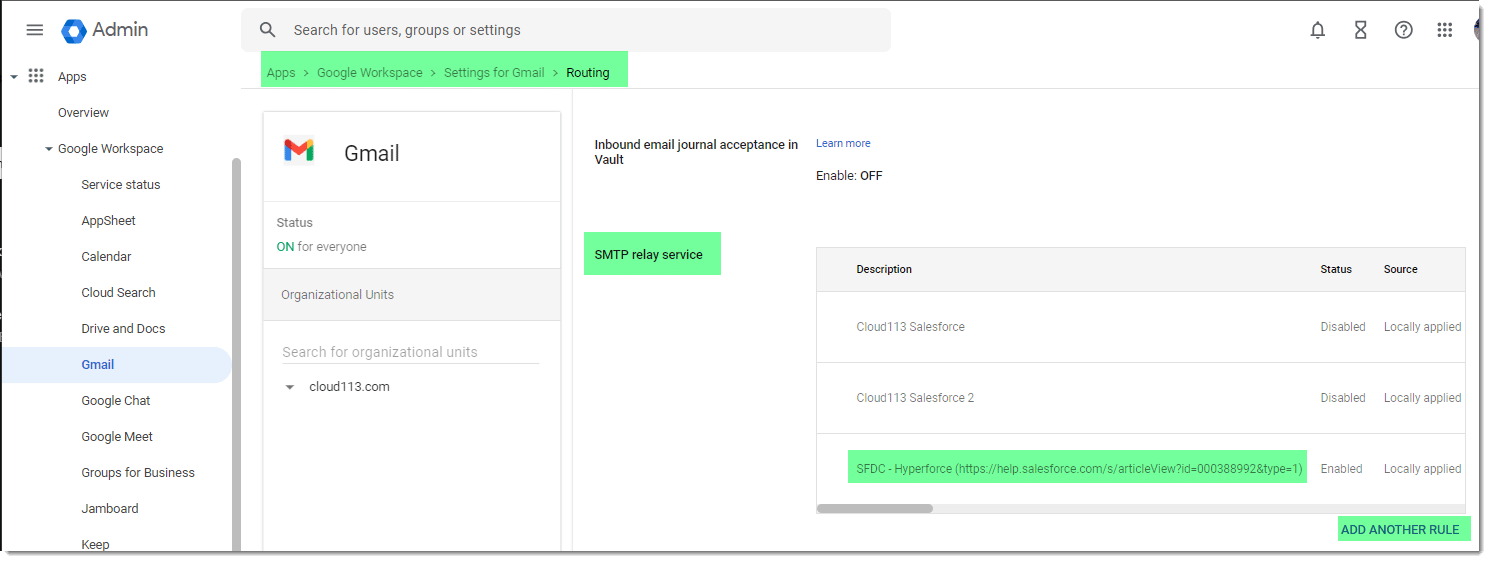Click Inbound email journal acceptance setting

696,152
